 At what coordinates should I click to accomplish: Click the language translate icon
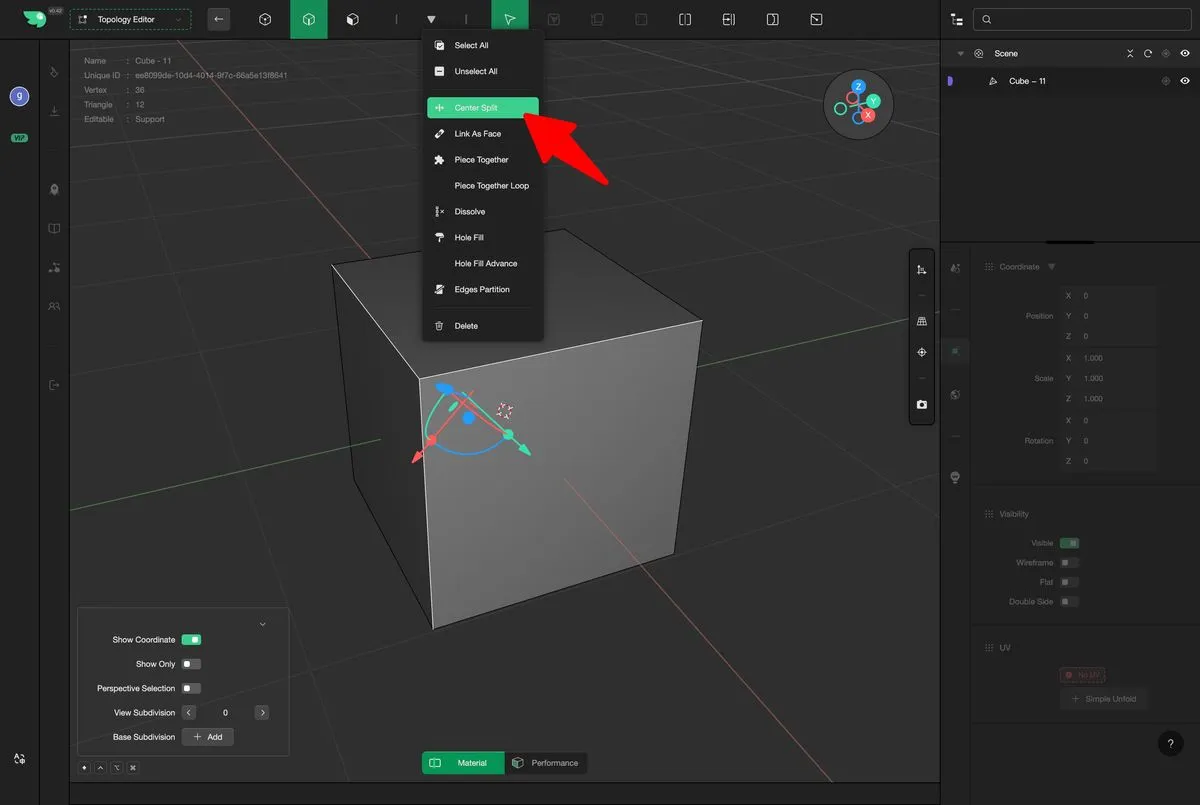(x=19, y=760)
